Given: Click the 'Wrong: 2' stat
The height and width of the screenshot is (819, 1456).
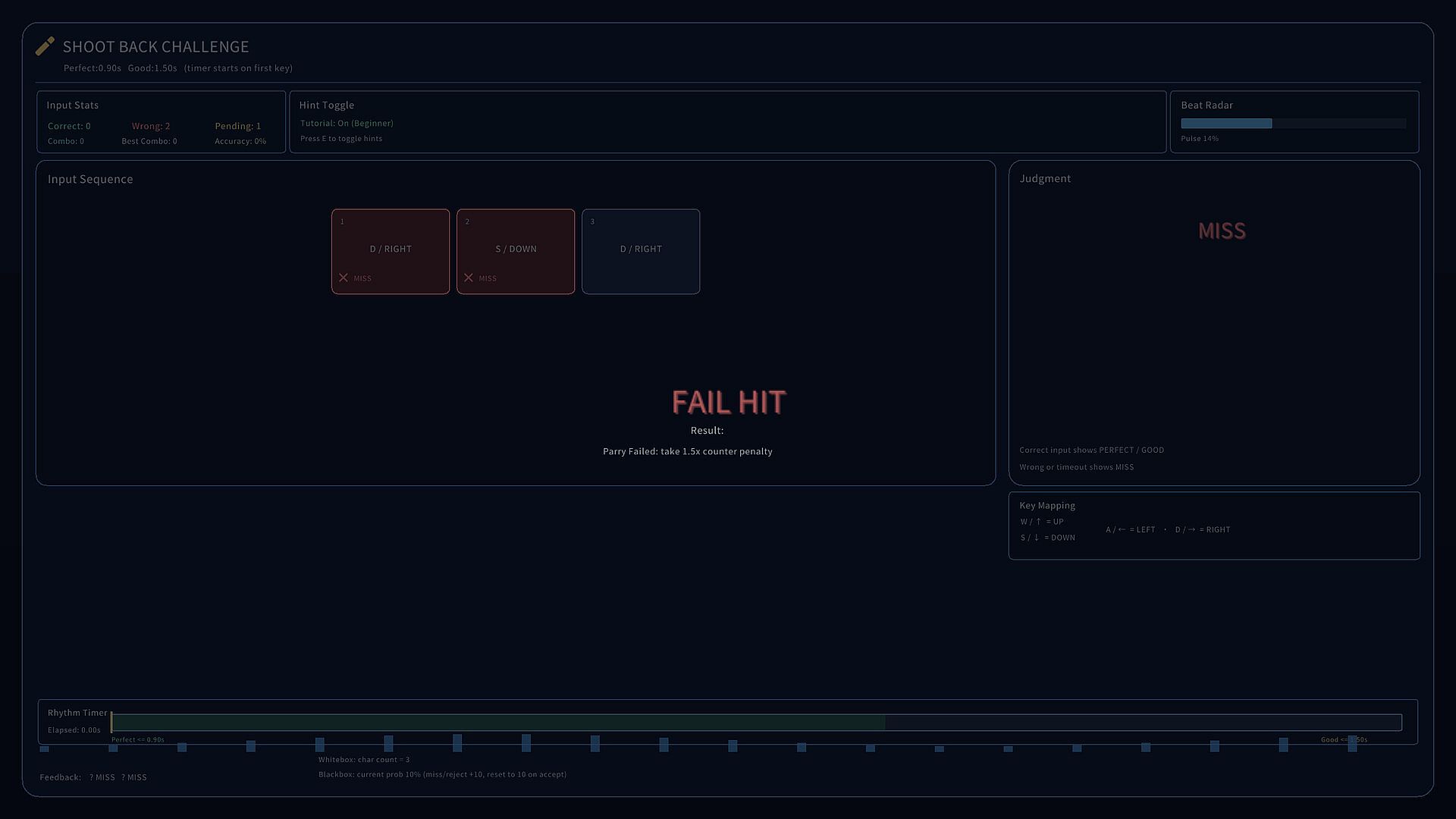Looking at the screenshot, I should click(151, 126).
